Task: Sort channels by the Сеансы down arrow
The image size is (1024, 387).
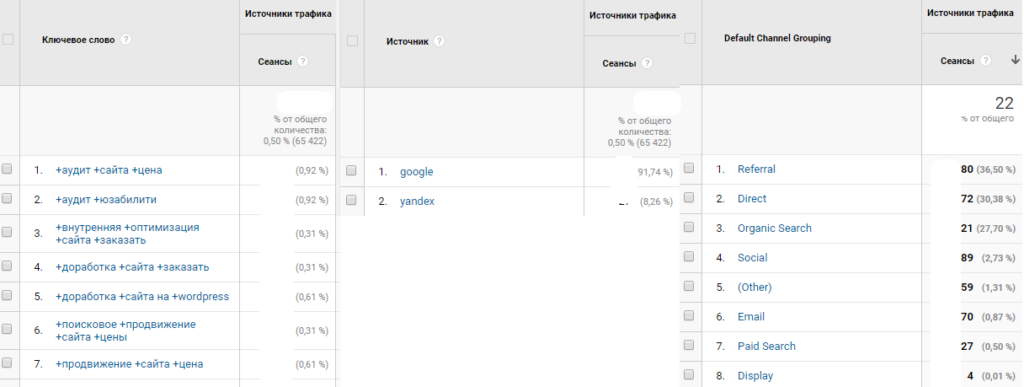Action: pyautogui.click(x=1015, y=59)
